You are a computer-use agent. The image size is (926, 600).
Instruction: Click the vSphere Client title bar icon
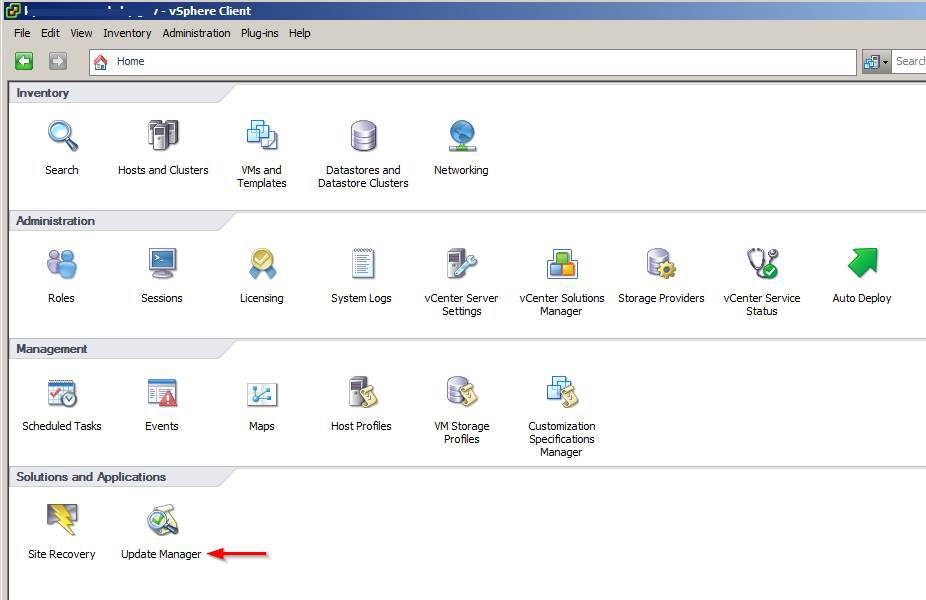click(x=12, y=11)
